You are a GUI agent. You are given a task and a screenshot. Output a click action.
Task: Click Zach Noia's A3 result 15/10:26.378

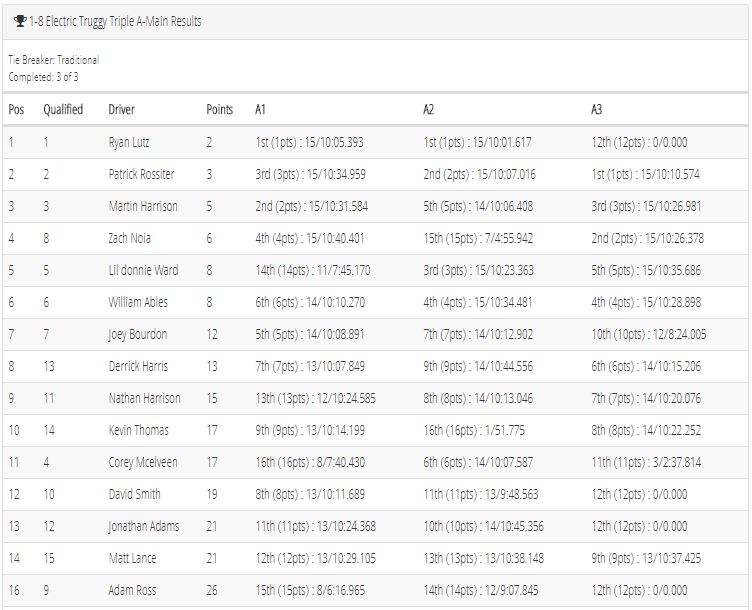(674, 238)
